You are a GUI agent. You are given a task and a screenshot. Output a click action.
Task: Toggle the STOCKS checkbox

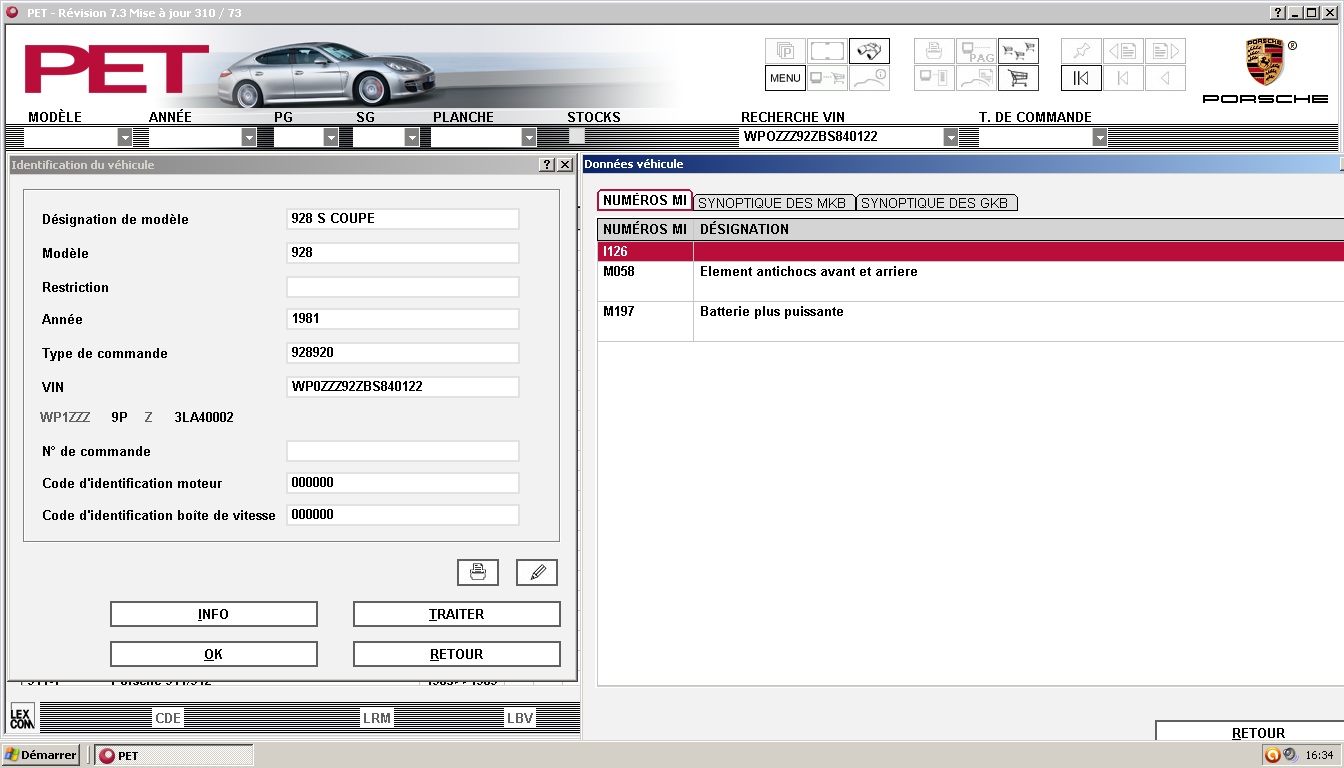tap(577, 136)
